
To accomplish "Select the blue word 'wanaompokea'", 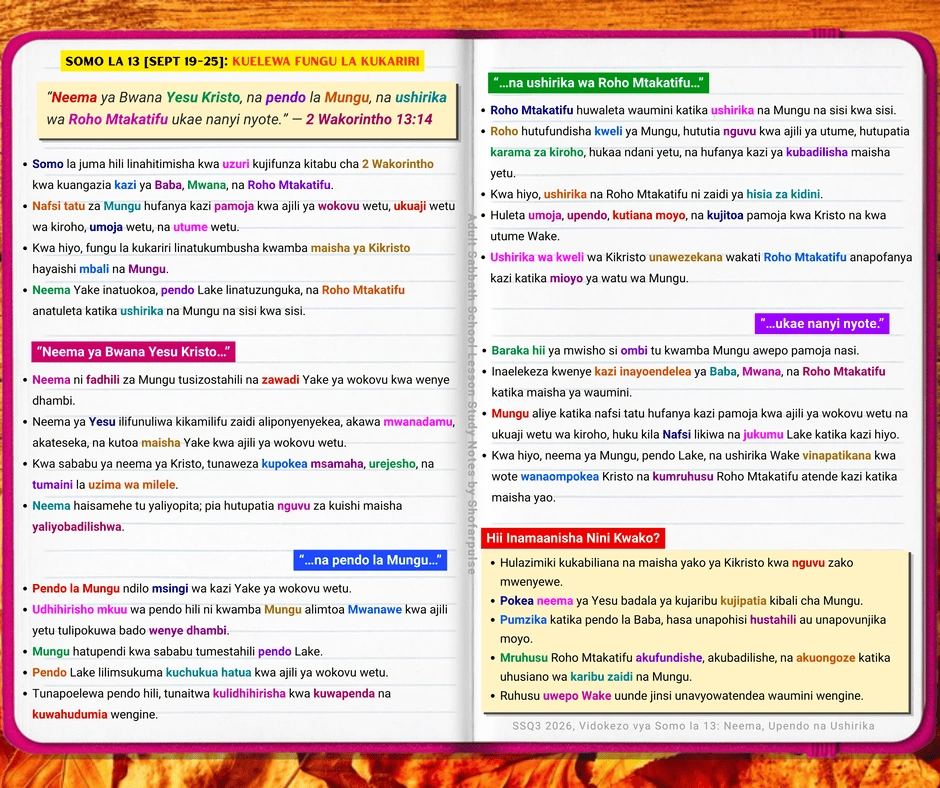I will [559, 476].
